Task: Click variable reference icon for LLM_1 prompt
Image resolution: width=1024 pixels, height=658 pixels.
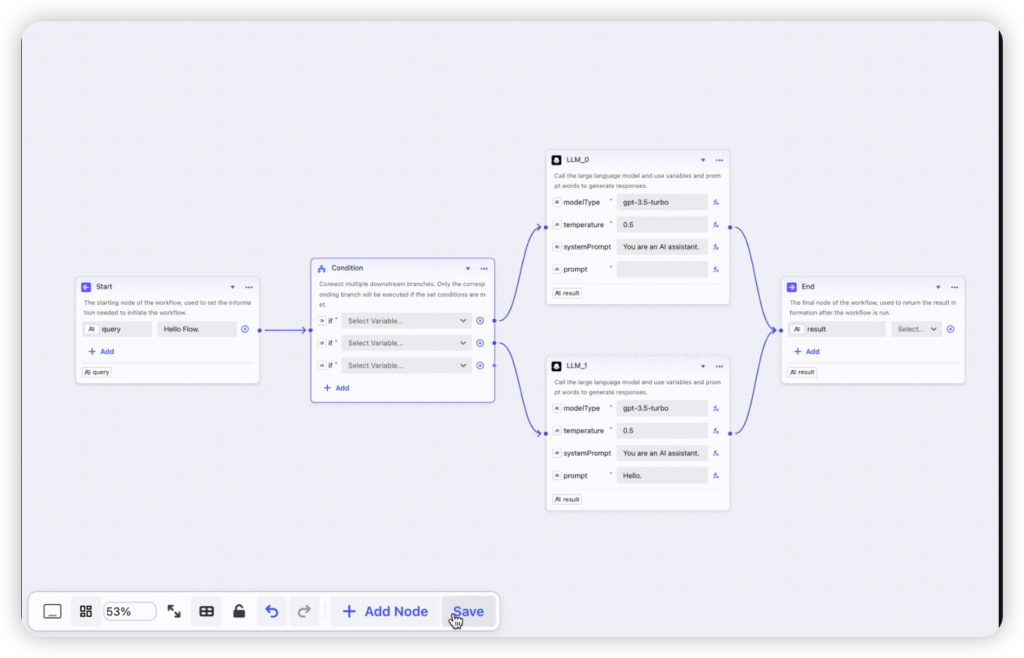Action: tap(716, 475)
